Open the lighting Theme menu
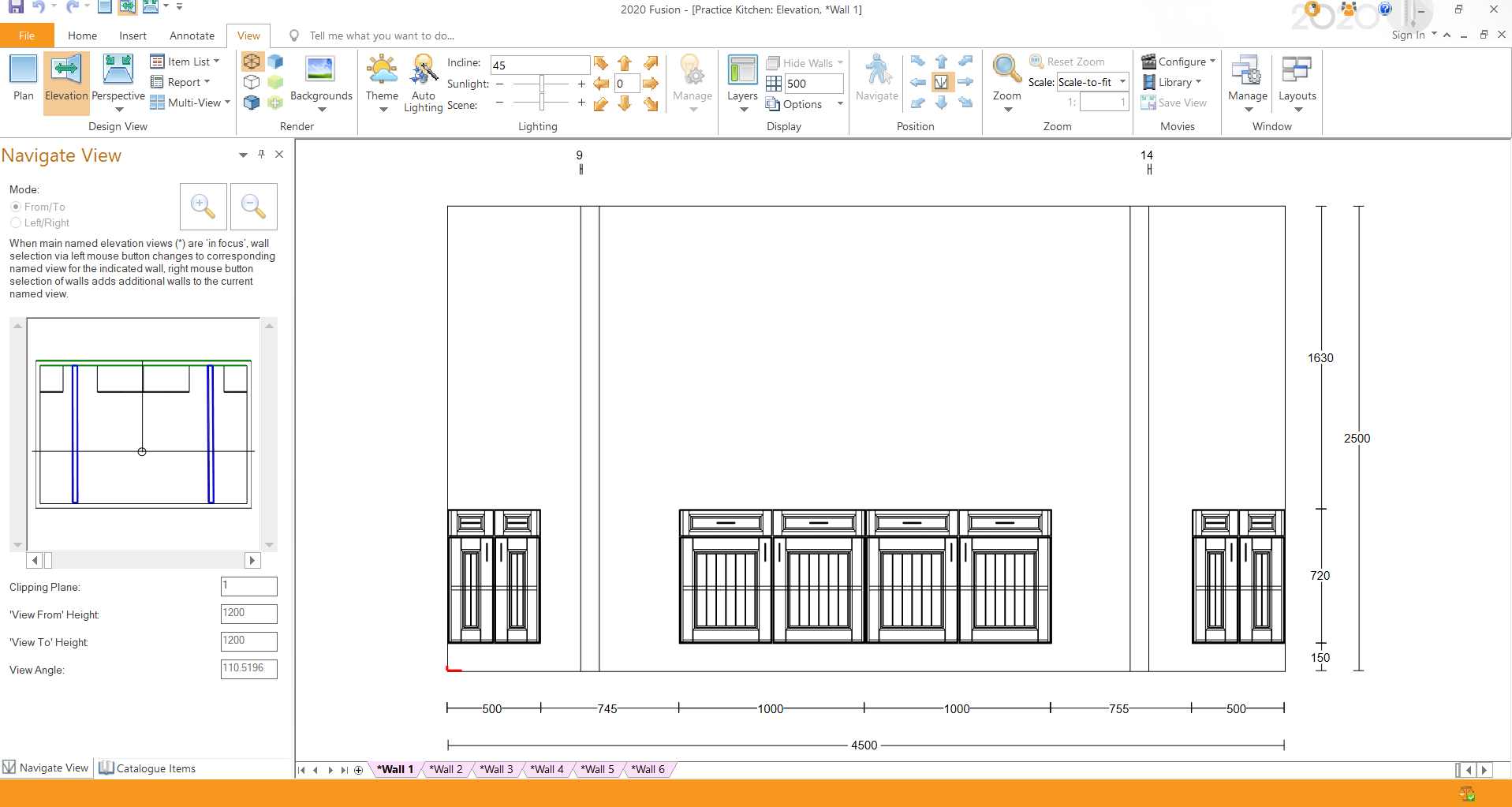 coord(382,83)
